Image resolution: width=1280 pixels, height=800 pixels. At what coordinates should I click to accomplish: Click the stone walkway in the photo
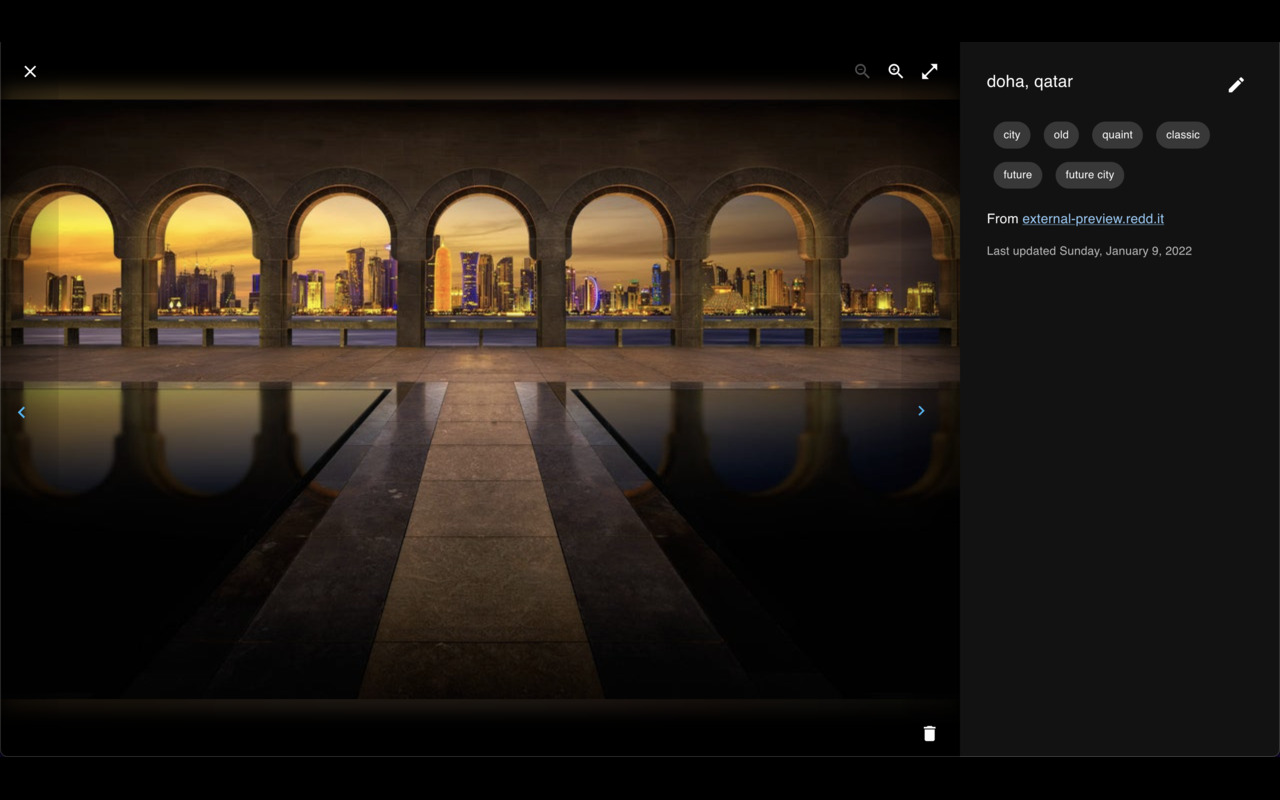(x=482, y=560)
